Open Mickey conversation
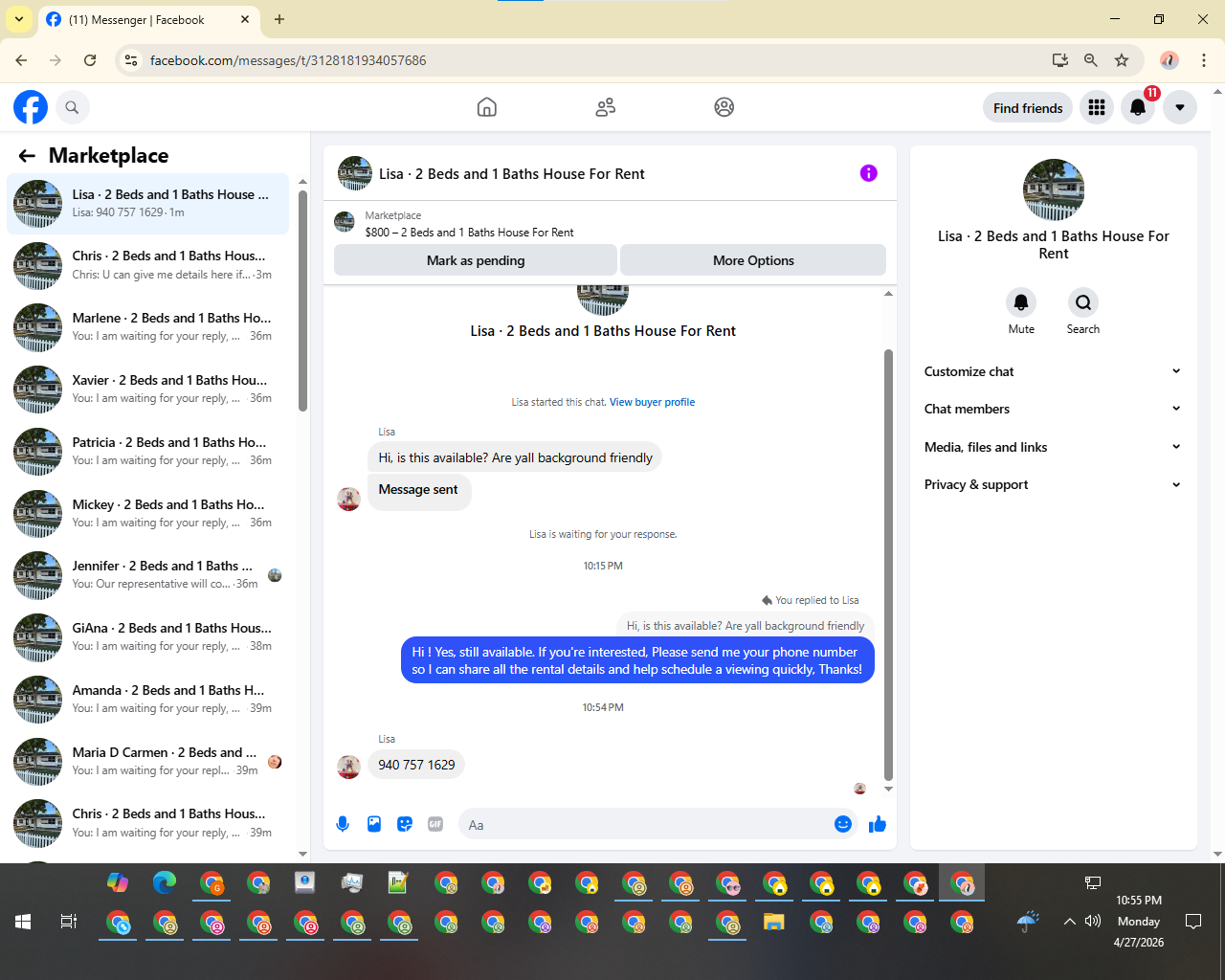The image size is (1225, 980). point(147,513)
